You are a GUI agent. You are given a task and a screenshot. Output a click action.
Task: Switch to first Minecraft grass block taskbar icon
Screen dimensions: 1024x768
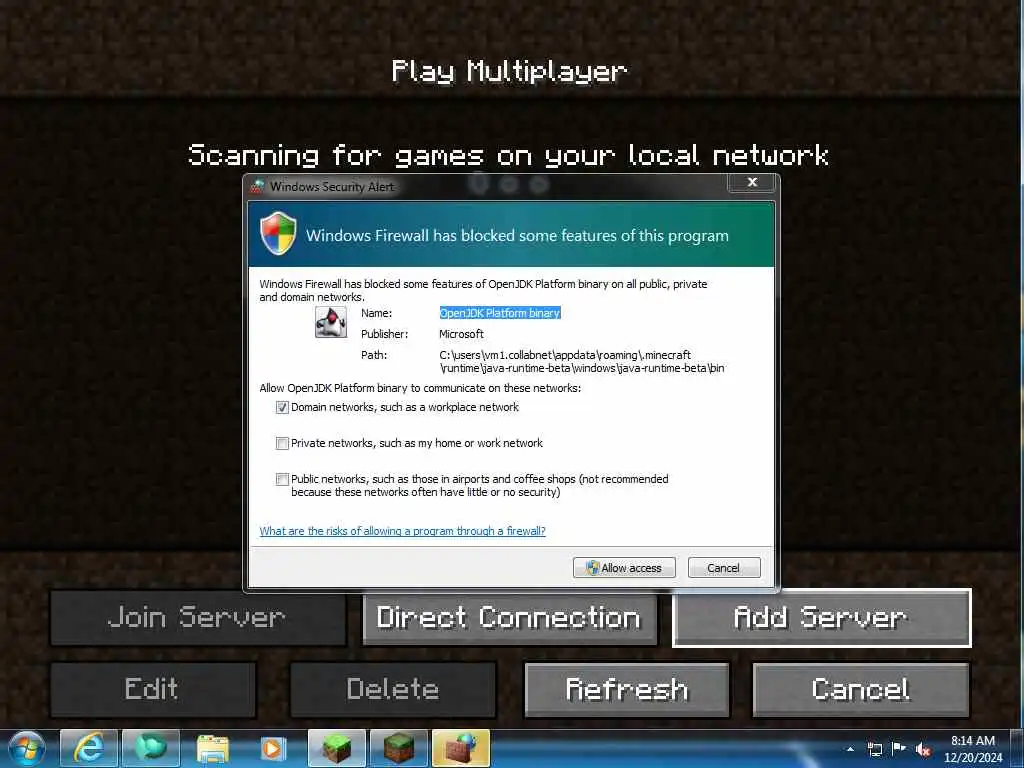click(336, 748)
